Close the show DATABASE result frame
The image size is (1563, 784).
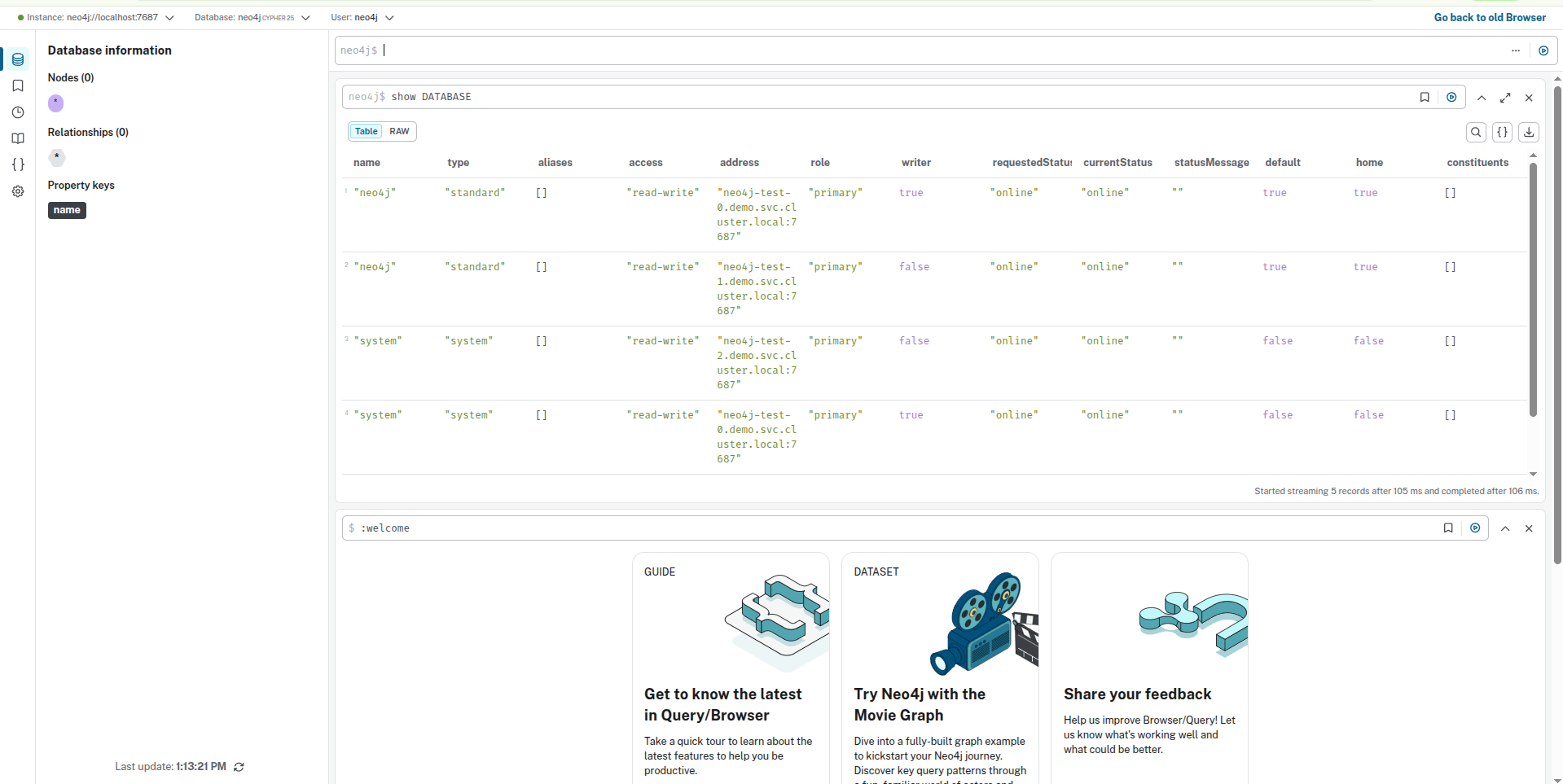[x=1529, y=98]
